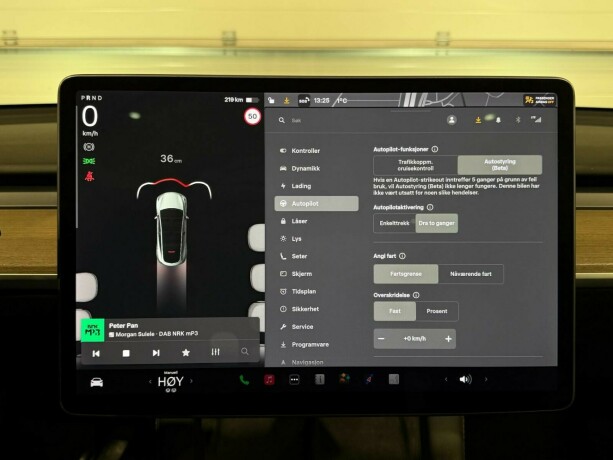The image size is (613, 460).
Task: Favorite the current station with star
Action: click(186, 353)
